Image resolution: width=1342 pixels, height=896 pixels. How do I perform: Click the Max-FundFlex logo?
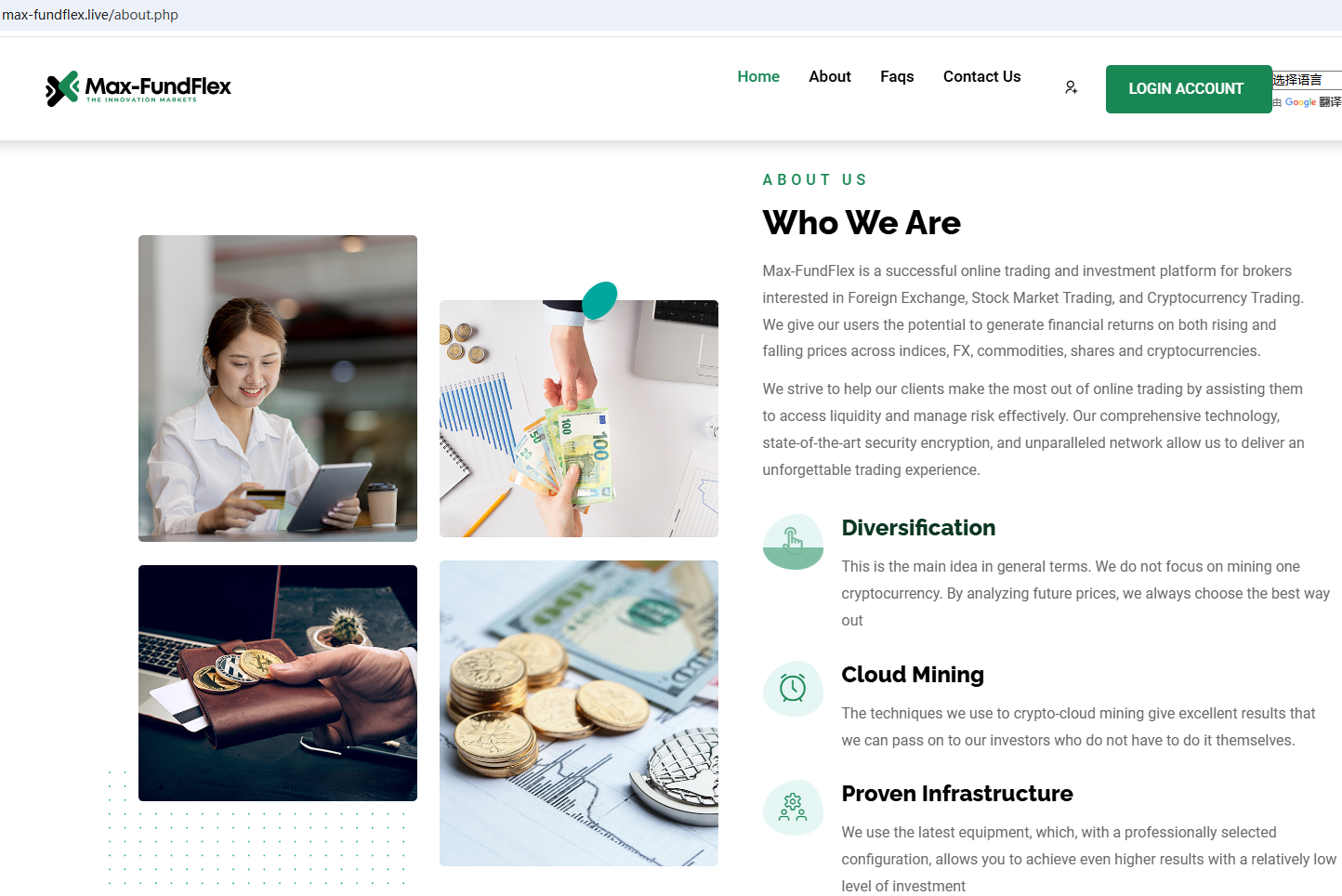click(x=138, y=88)
